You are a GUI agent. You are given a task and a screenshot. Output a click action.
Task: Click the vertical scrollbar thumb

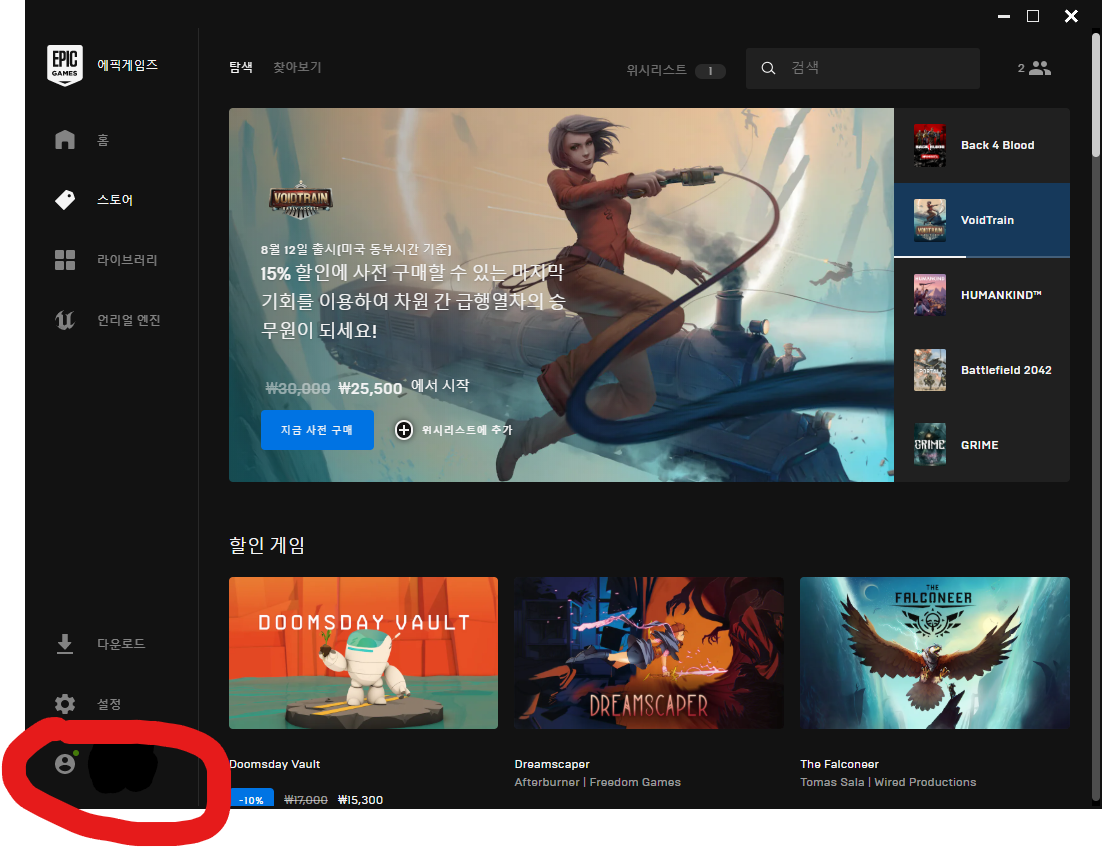click(x=1096, y=95)
